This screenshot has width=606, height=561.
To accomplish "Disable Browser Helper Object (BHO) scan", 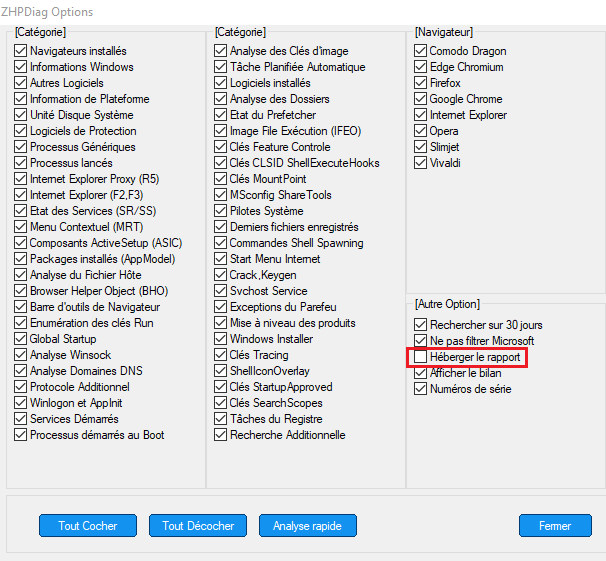I will (21, 291).
